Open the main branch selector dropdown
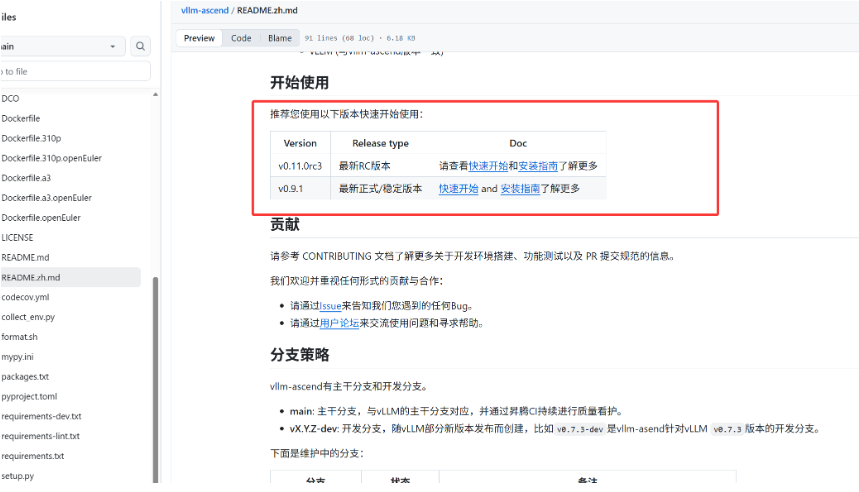The image size is (859, 492). click(x=60, y=46)
